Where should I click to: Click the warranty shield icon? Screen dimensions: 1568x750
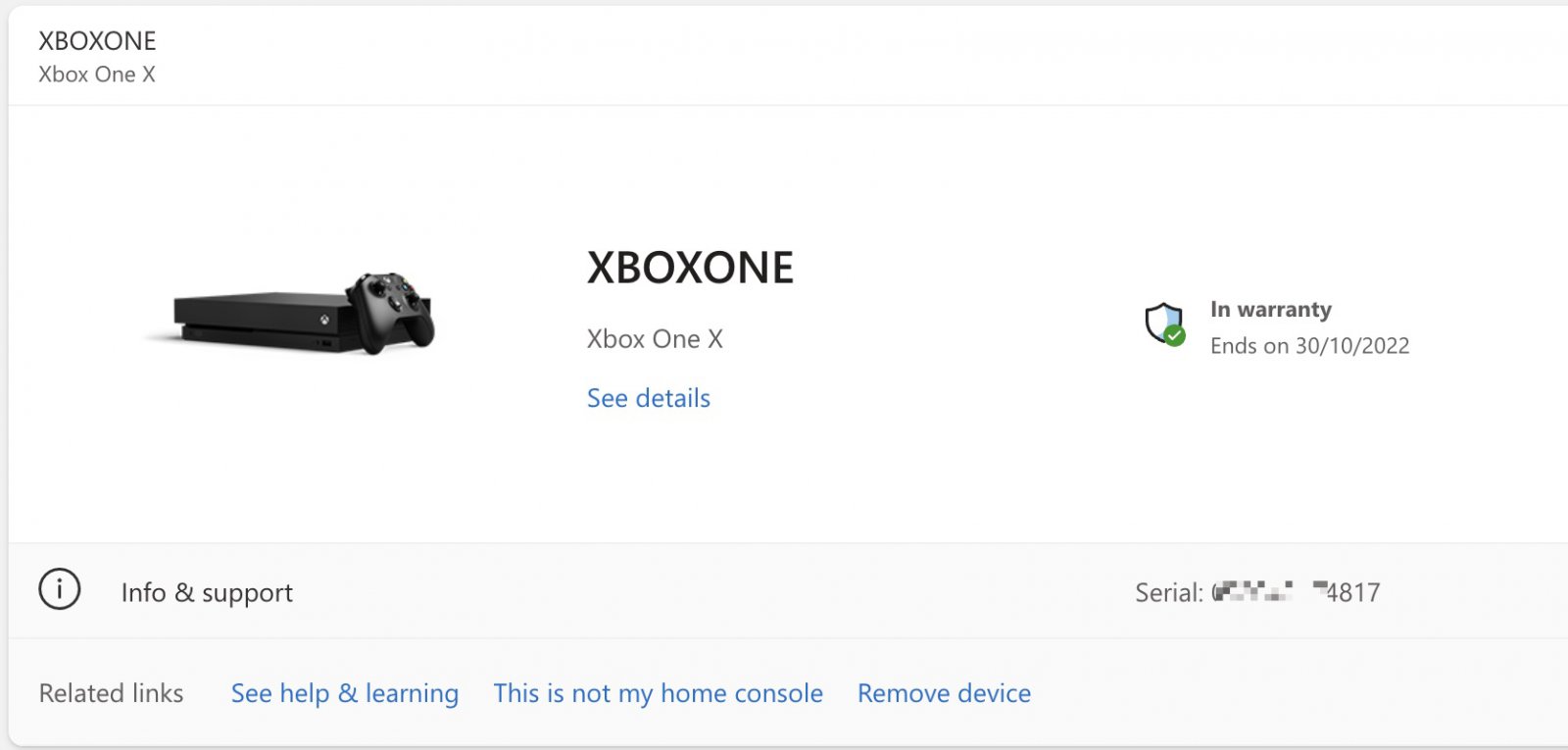(1162, 321)
